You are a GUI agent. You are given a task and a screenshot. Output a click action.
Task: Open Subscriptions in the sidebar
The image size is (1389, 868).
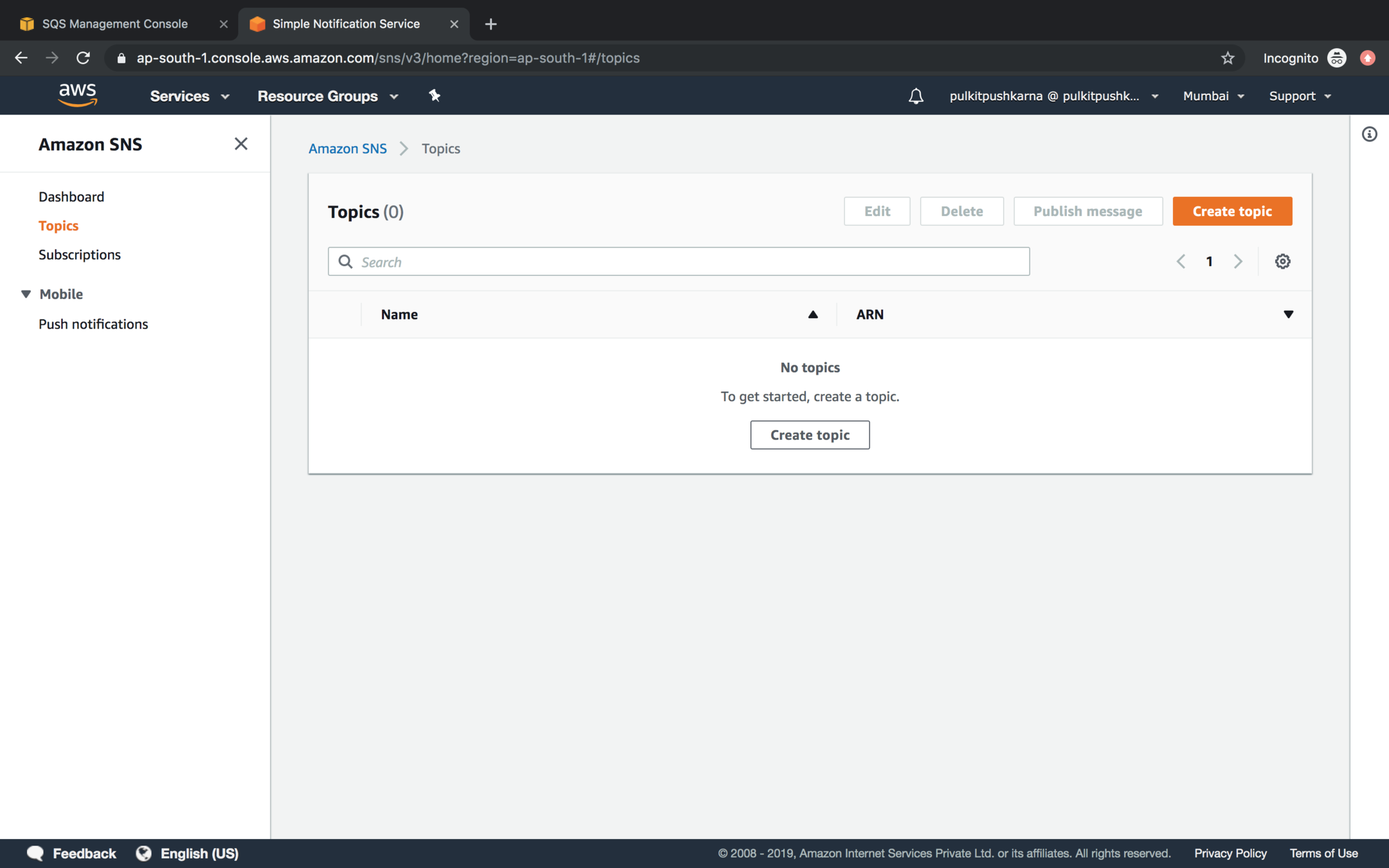(x=80, y=255)
